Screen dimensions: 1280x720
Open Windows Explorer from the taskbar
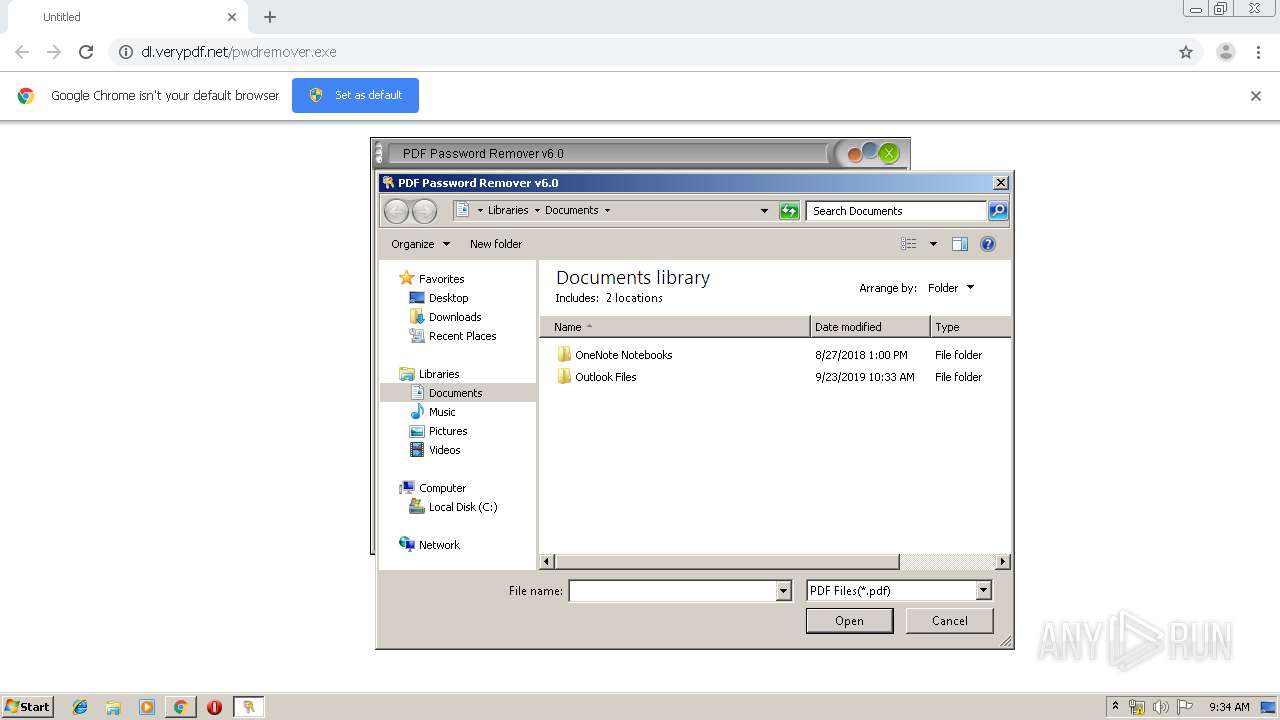click(113, 707)
